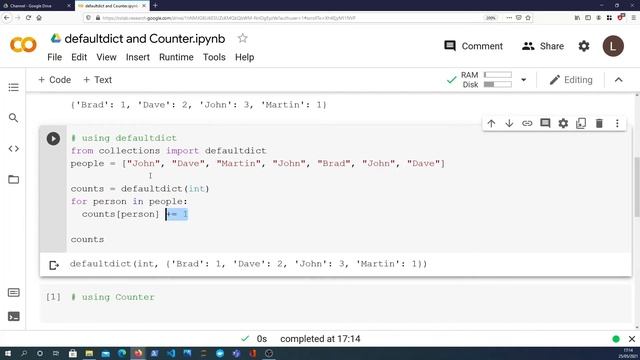The image size is (640, 360).
Task: Click the cell output toggle icon
Action: click(x=54, y=265)
